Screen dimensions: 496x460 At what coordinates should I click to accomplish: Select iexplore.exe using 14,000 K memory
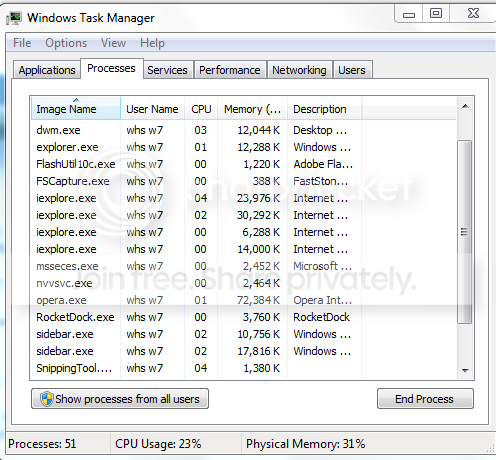243,249
